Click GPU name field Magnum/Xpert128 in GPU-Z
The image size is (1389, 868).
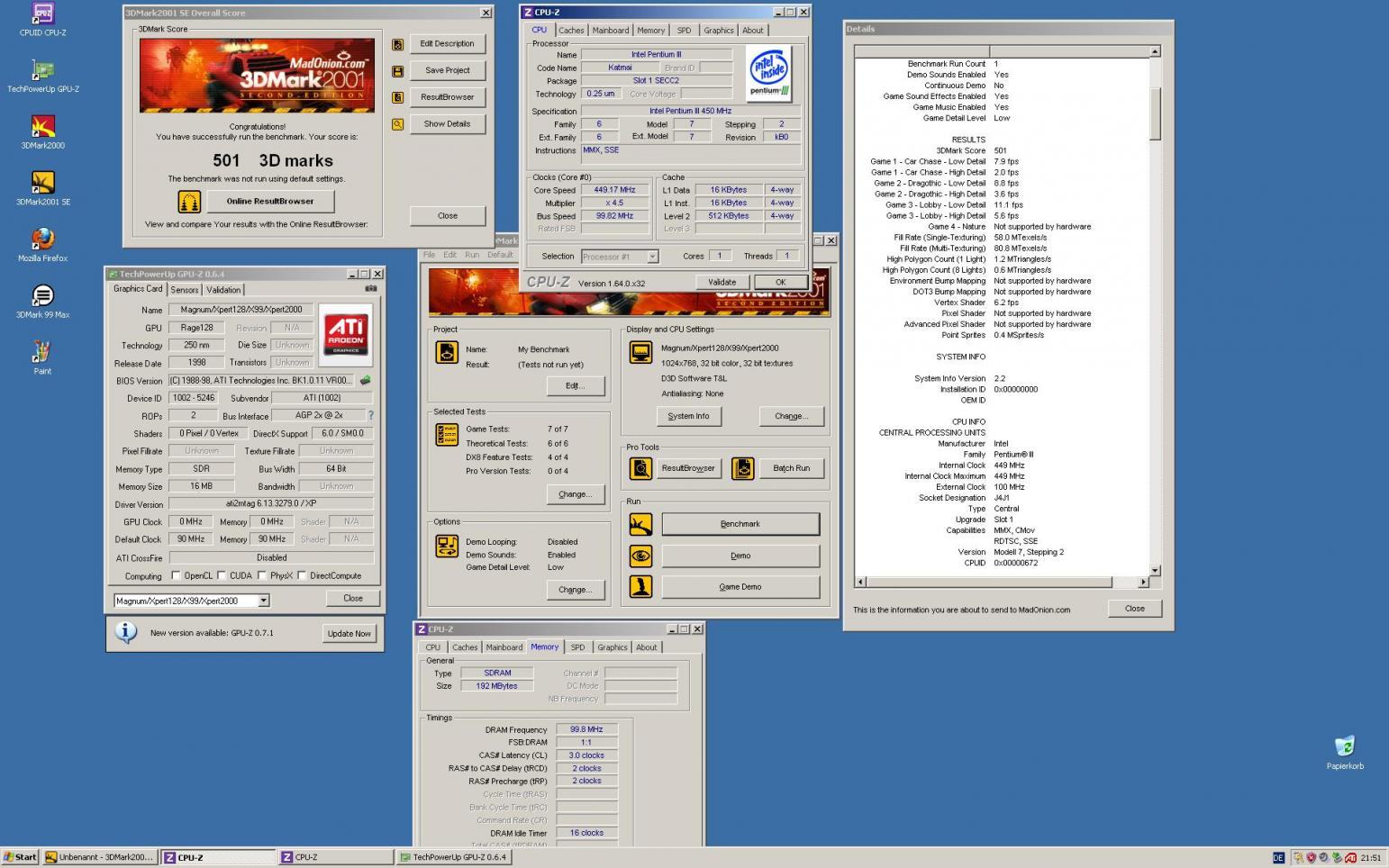[241, 310]
